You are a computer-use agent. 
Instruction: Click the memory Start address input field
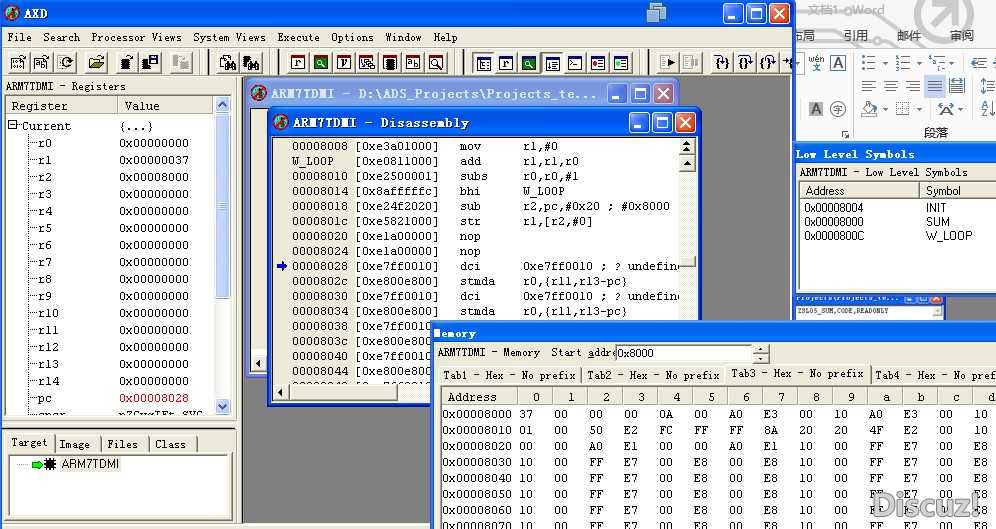(683, 353)
